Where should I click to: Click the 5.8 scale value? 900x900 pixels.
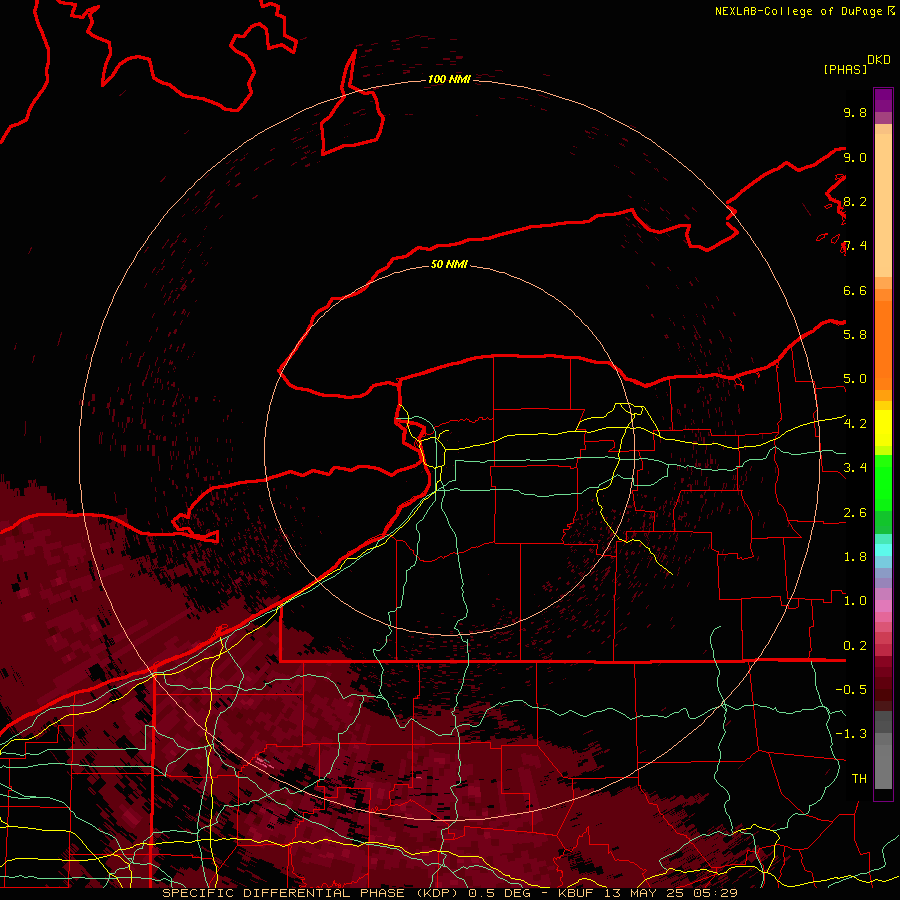tap(855, 335)
